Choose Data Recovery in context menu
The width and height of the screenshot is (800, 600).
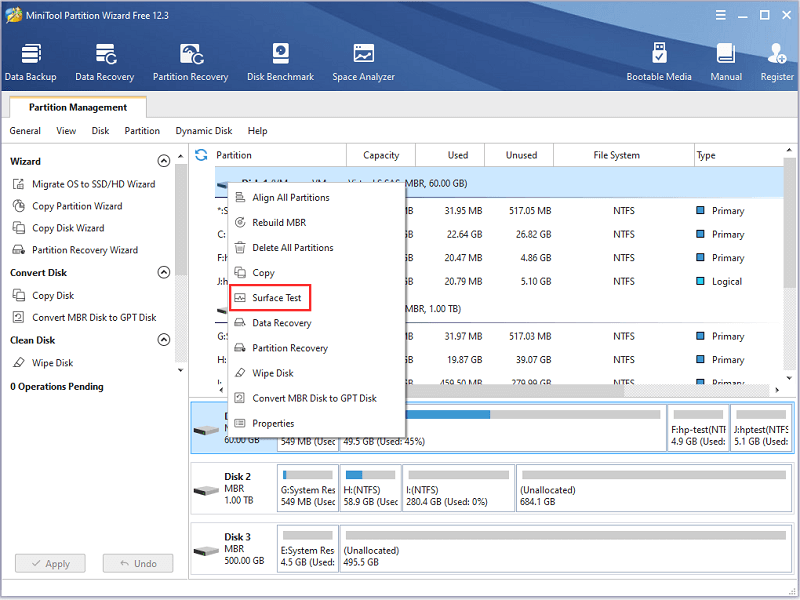316,323
